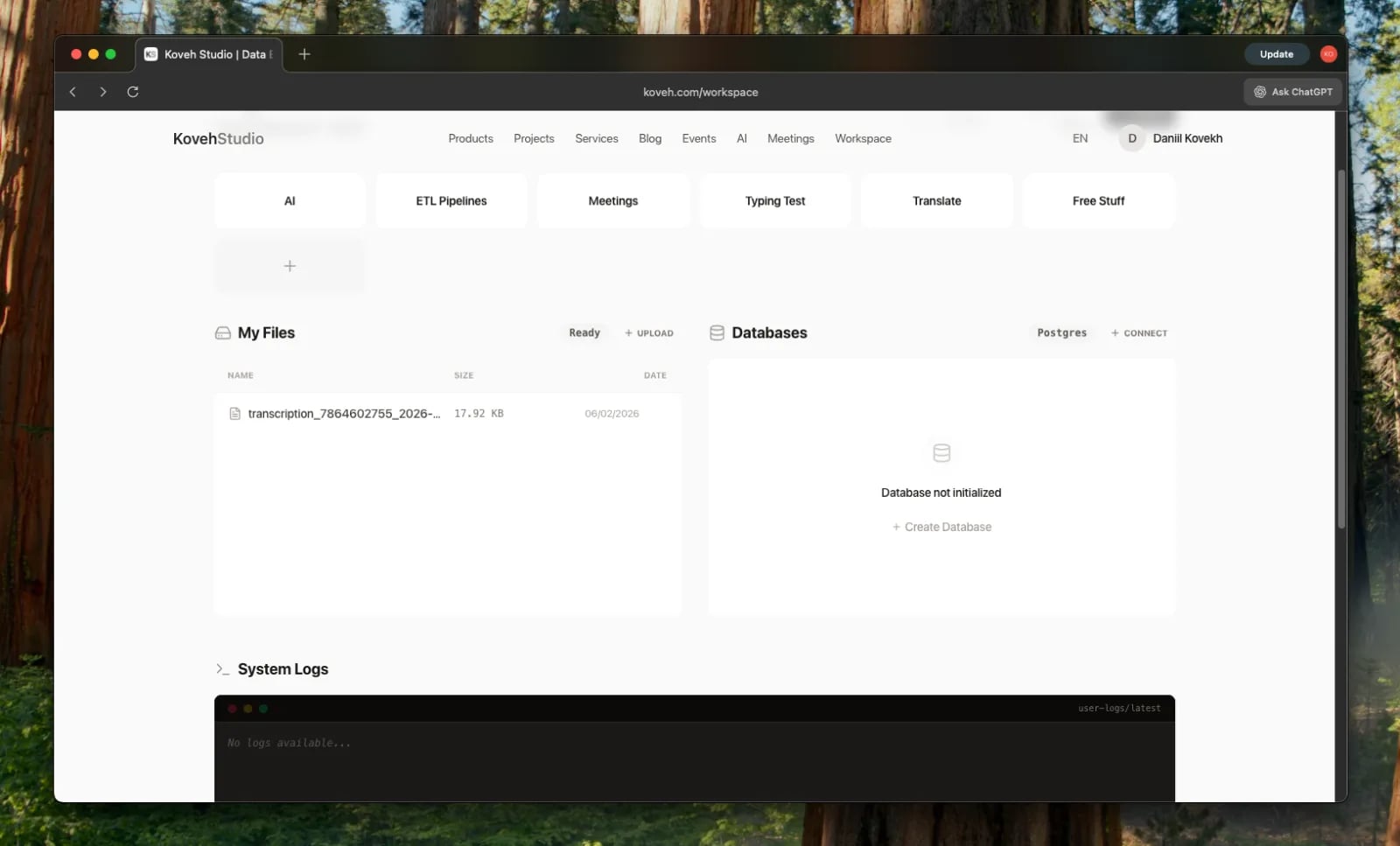Open the transcription_7864602755 file row
This screenshot has width=1400, height=846.
pyautogui.click(x=344, y=414)
